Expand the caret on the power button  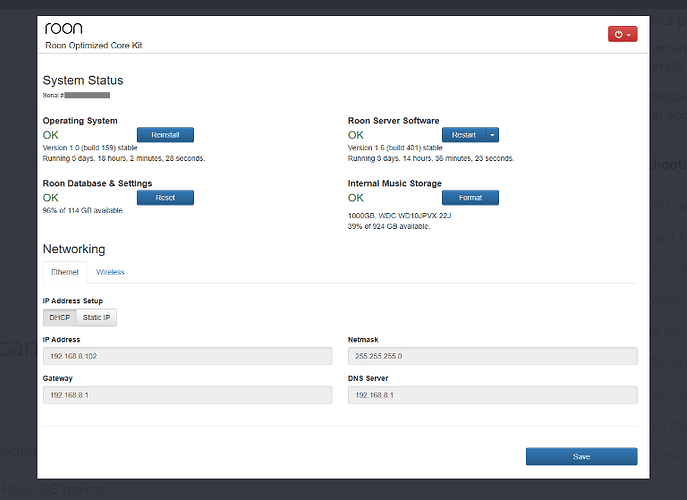pos(629,34)
